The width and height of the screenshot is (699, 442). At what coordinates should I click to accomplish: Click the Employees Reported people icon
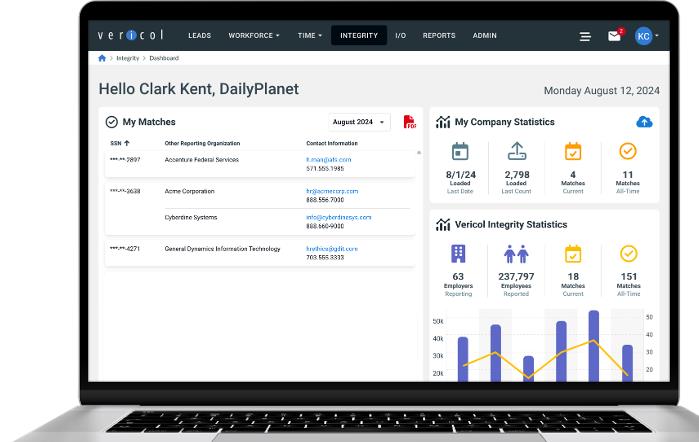coord(516,254)
